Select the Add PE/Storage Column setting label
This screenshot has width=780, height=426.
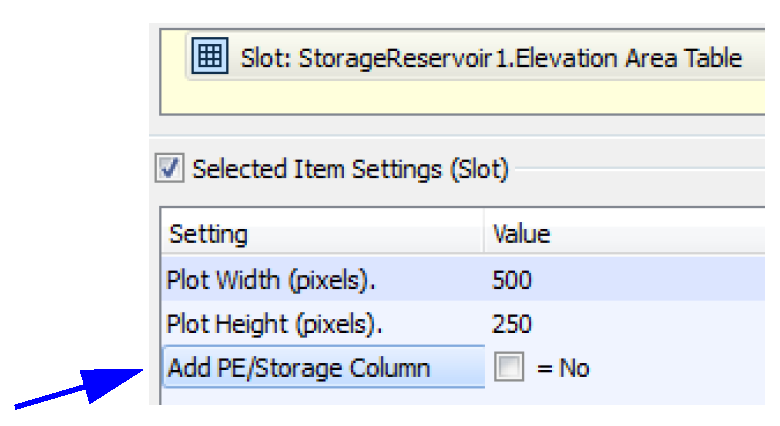click(x=299, y=368)
